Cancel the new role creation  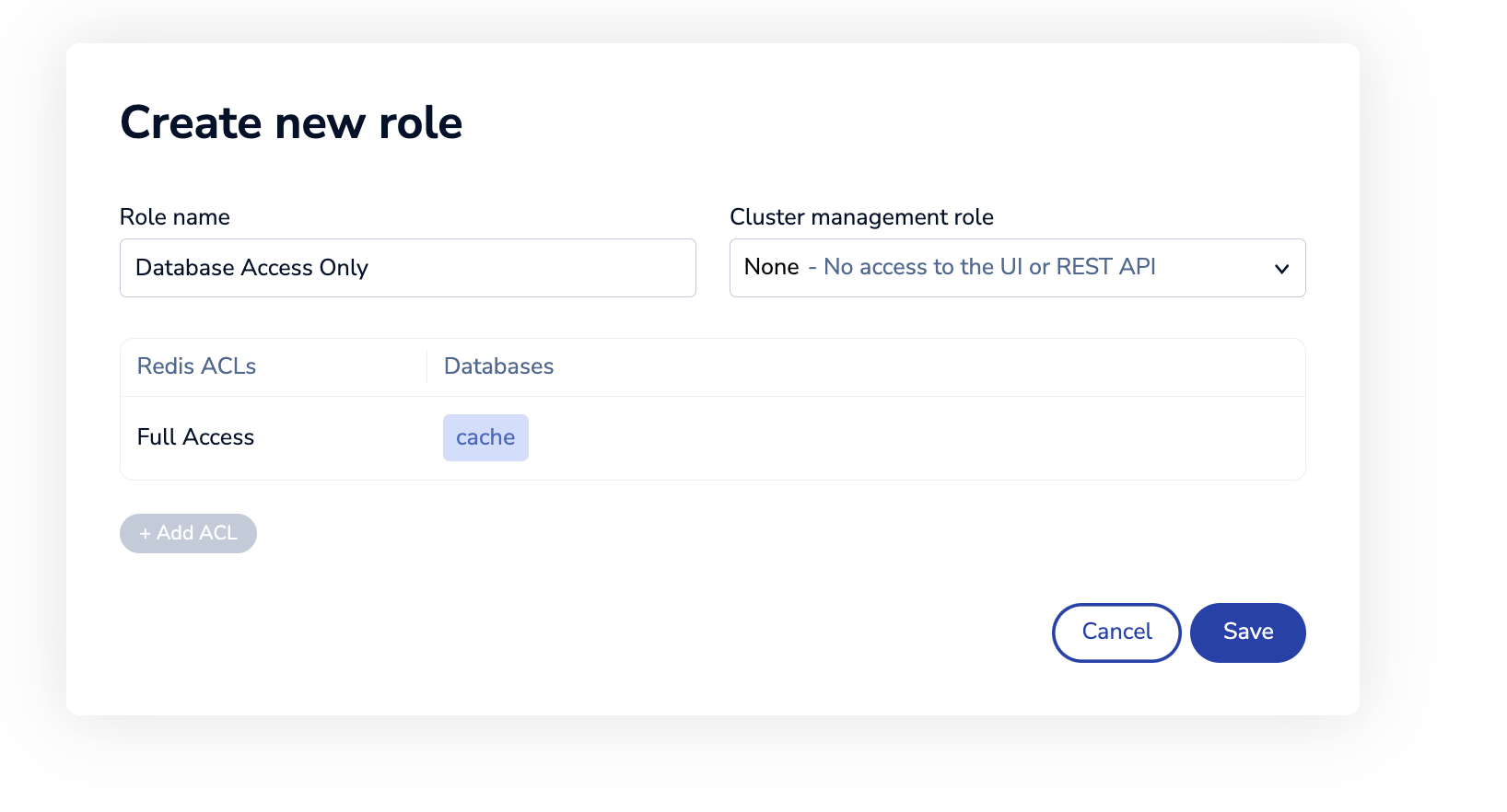click(1116, 632)
